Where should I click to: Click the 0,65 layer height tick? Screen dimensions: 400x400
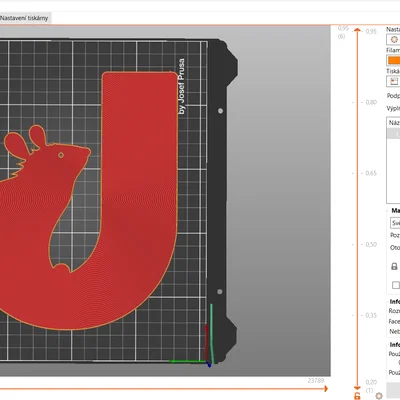point(371,173)
